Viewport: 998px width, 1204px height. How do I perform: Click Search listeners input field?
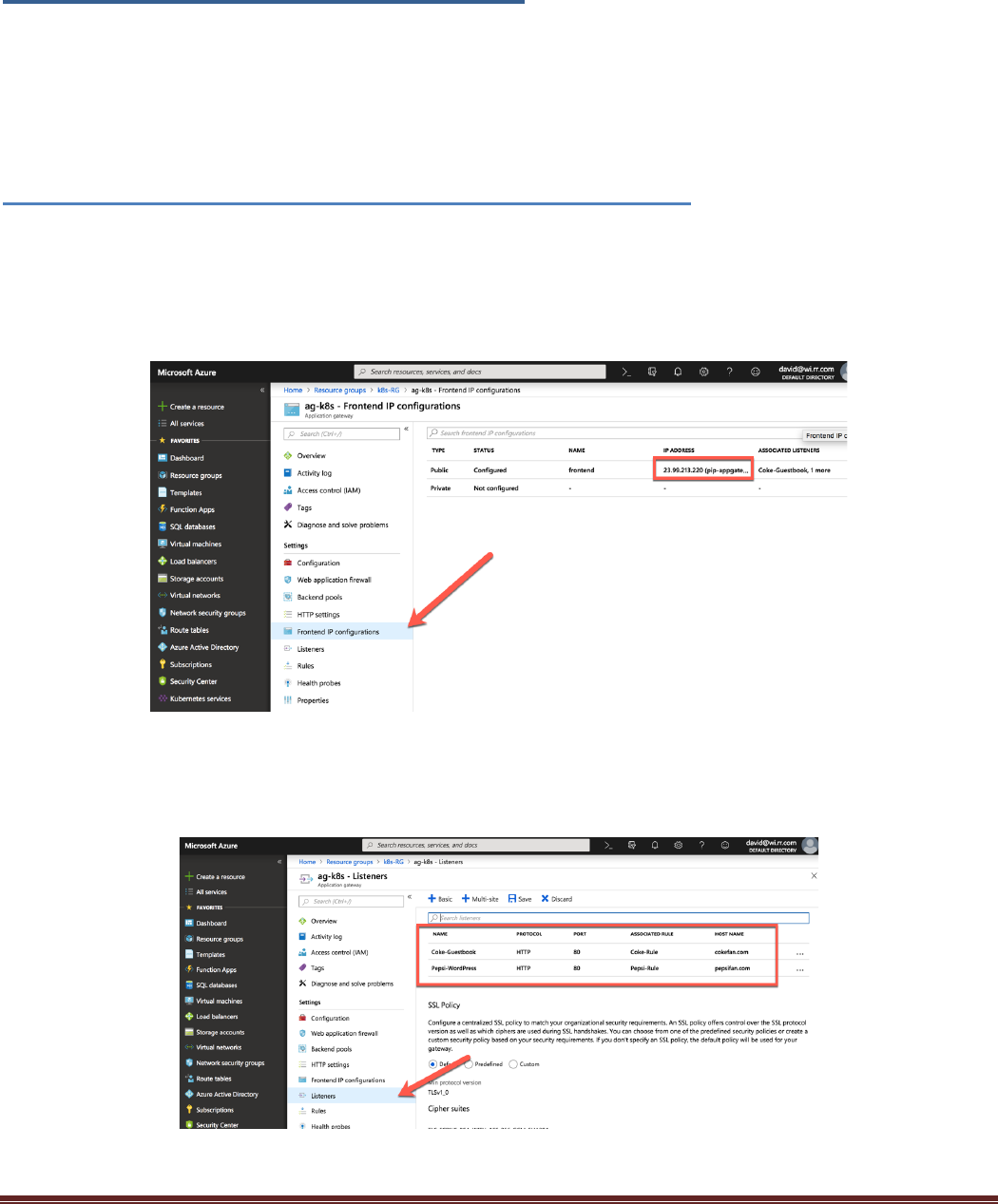pos(618,918)
